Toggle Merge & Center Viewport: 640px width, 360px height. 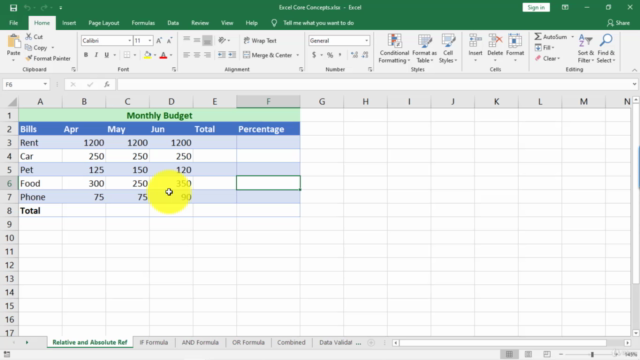(x=268, y=55)
